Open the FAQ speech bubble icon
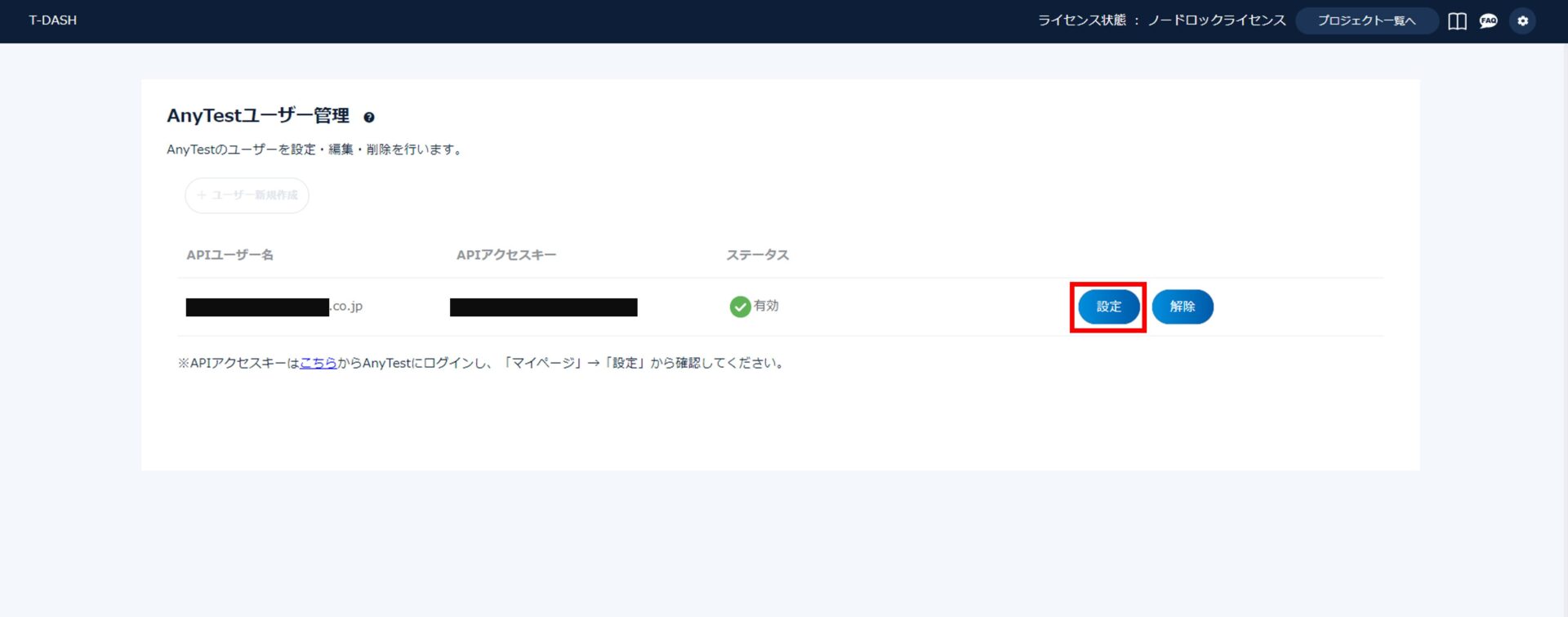The height and width of the screenshot is (617, 1568). [1488, 21]
